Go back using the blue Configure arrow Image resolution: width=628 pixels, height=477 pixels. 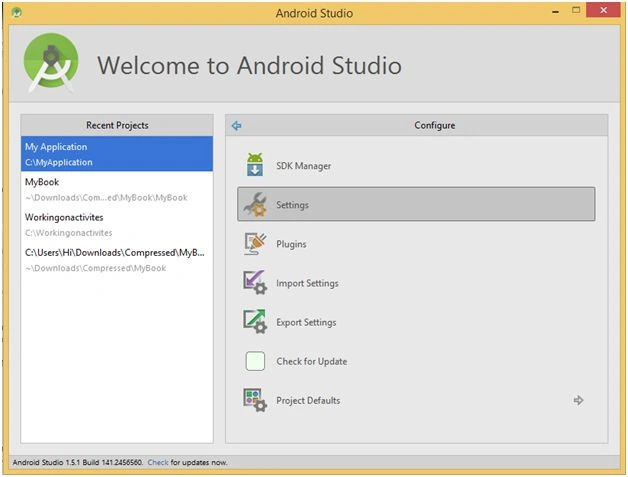pyautogui.click(x=237, y=126)
